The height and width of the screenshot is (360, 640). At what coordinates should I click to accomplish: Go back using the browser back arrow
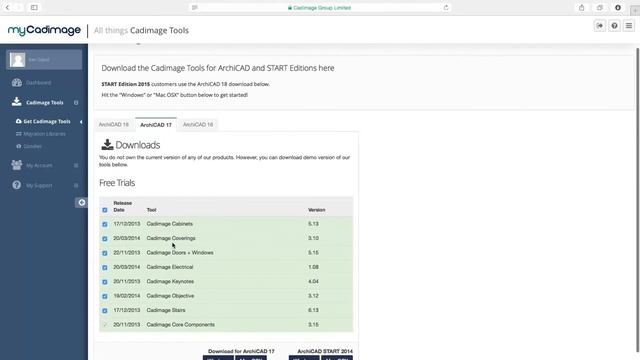click(x=7, y=7)
